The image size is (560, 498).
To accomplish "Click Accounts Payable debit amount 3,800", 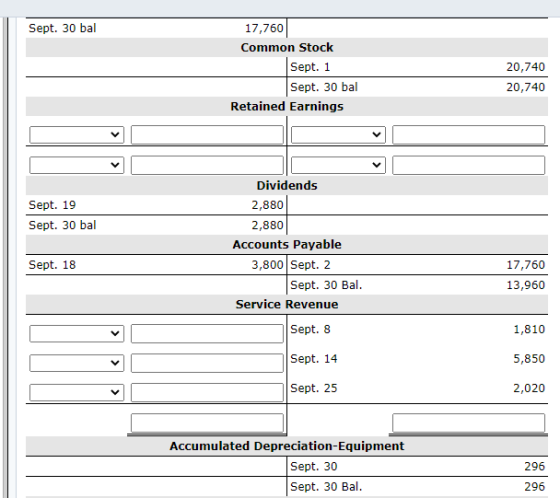I will pyautogui.click(x=267, y=265).
